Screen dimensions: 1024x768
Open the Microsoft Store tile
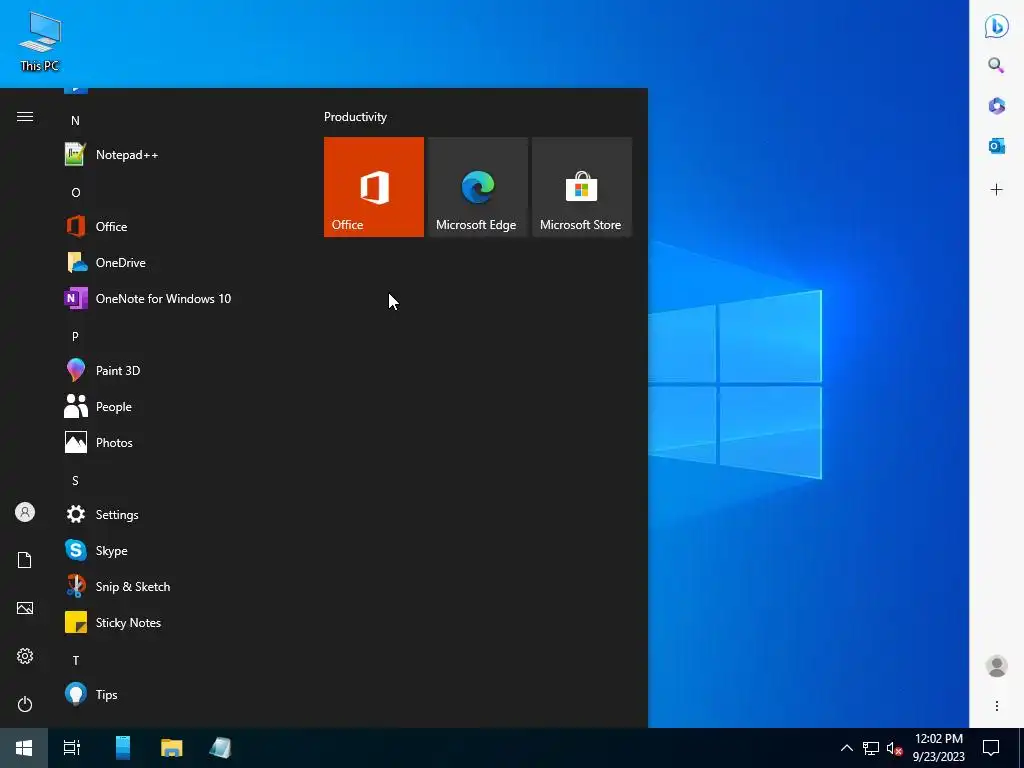[582, 187]
